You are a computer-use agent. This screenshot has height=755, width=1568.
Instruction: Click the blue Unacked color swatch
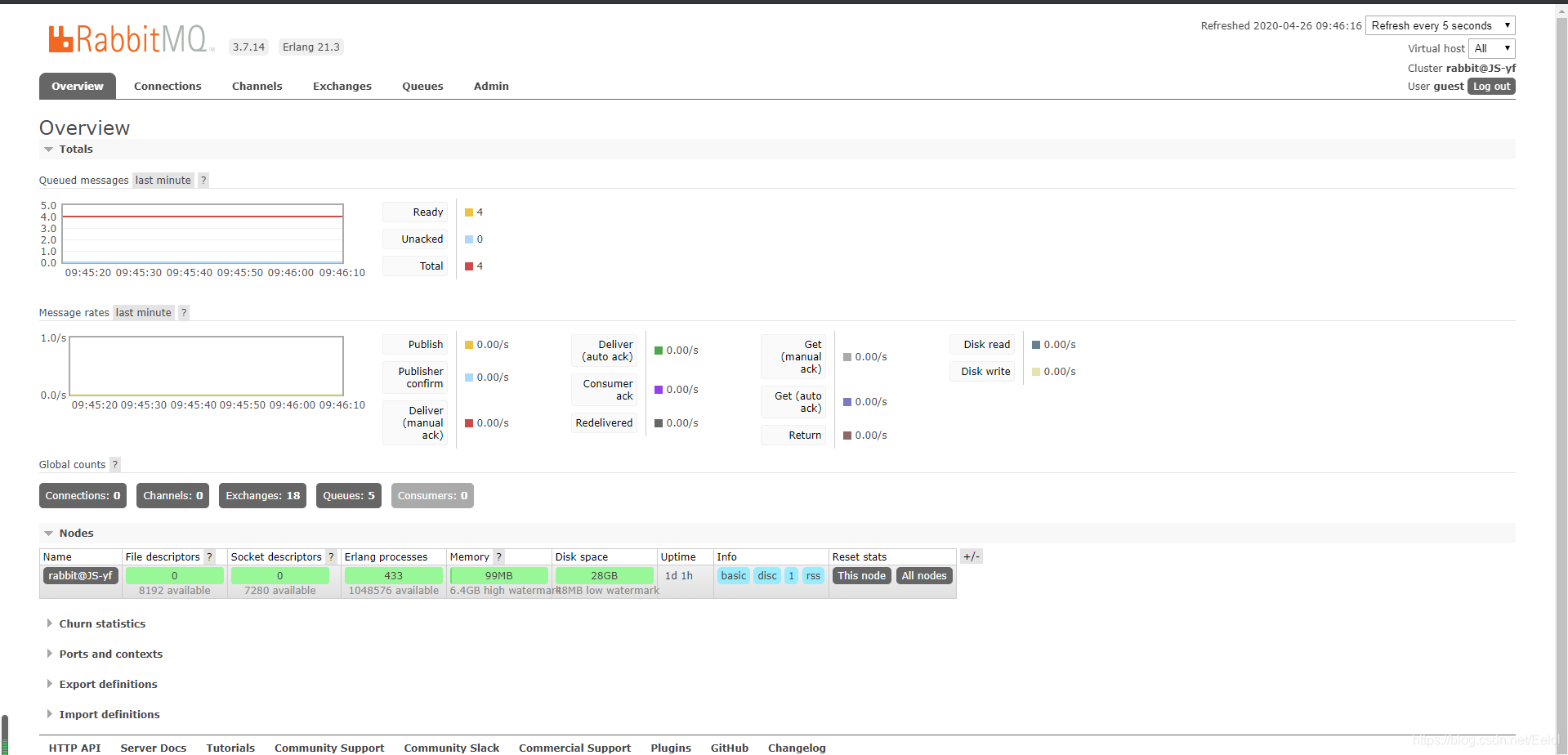coord(469,239)
